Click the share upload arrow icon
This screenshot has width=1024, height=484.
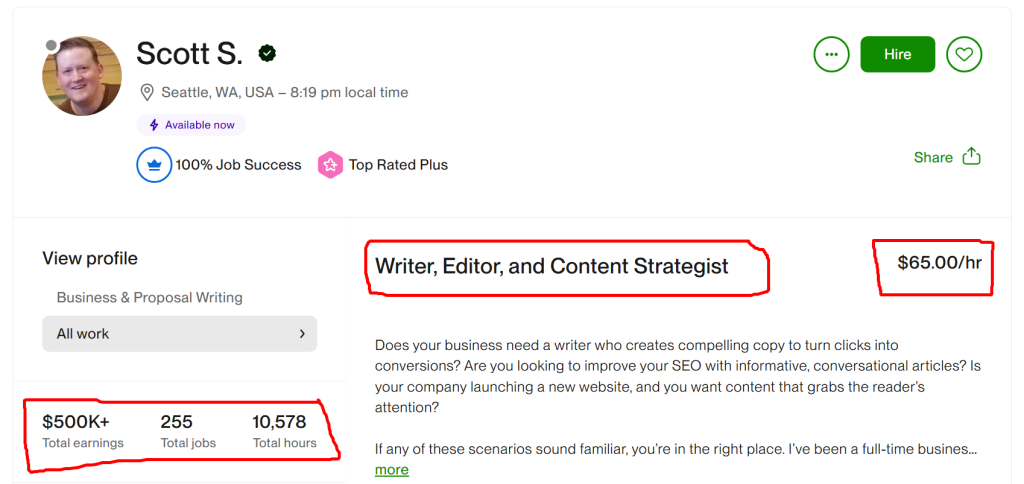coord(971,157)
